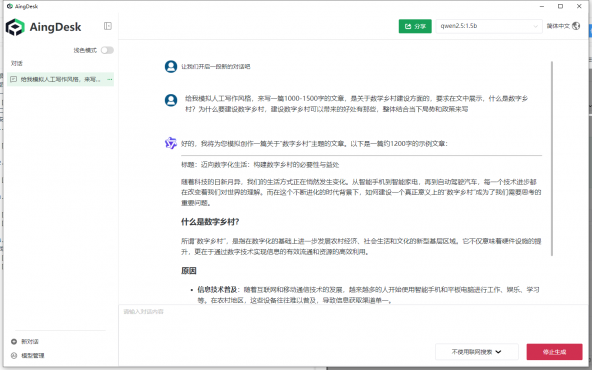Maximize the AingDesk window
Screen dimensions: 592x370
(x=560, y=6)
